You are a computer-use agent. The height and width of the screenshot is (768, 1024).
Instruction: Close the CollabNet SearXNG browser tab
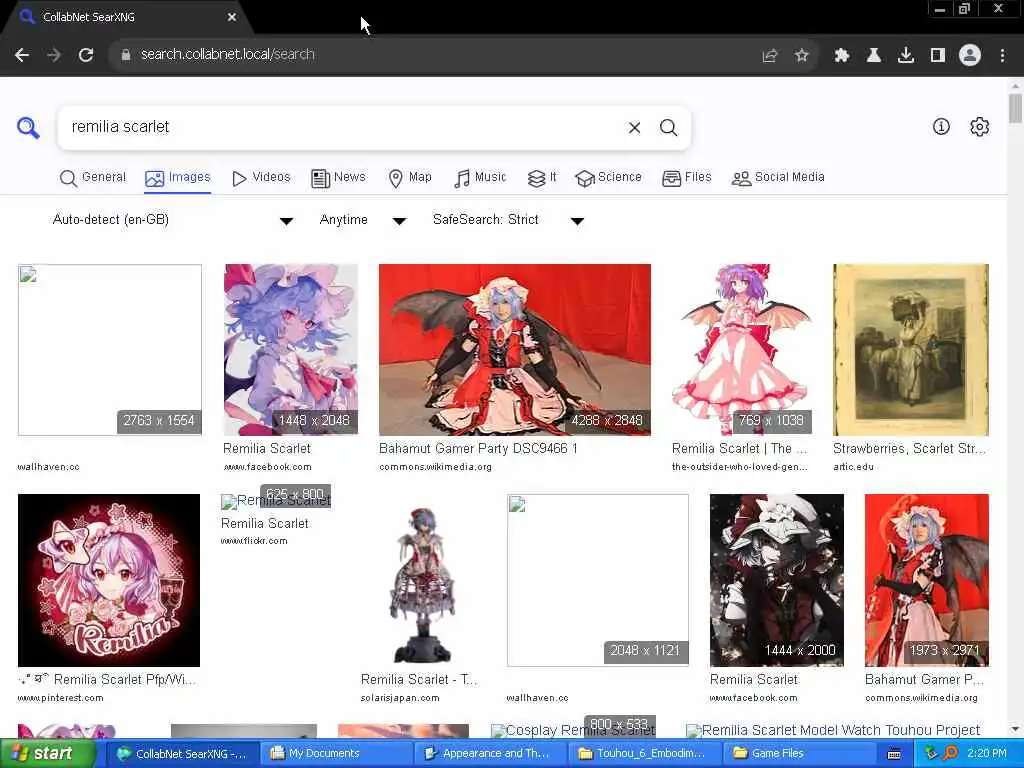click(232, 17)
